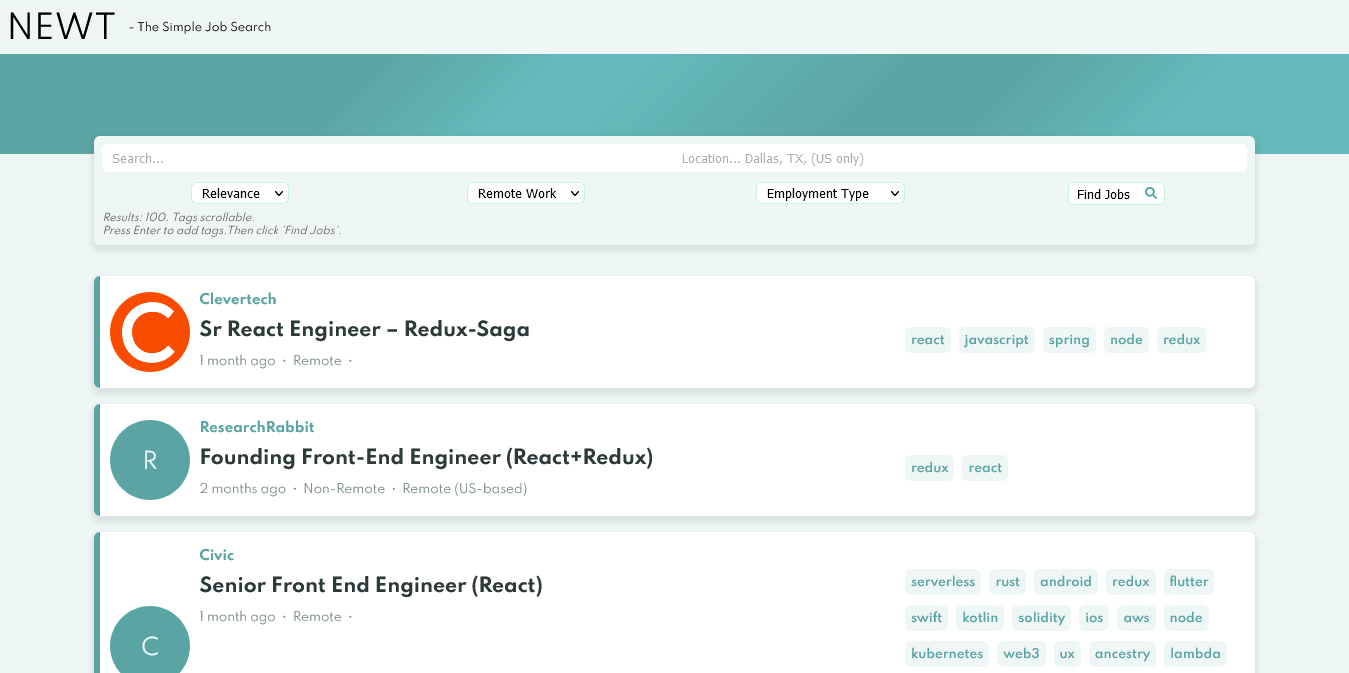
Task: Select the kubernetes tag on Civic job
Action: pyautogui.click(x=947, y=654)
